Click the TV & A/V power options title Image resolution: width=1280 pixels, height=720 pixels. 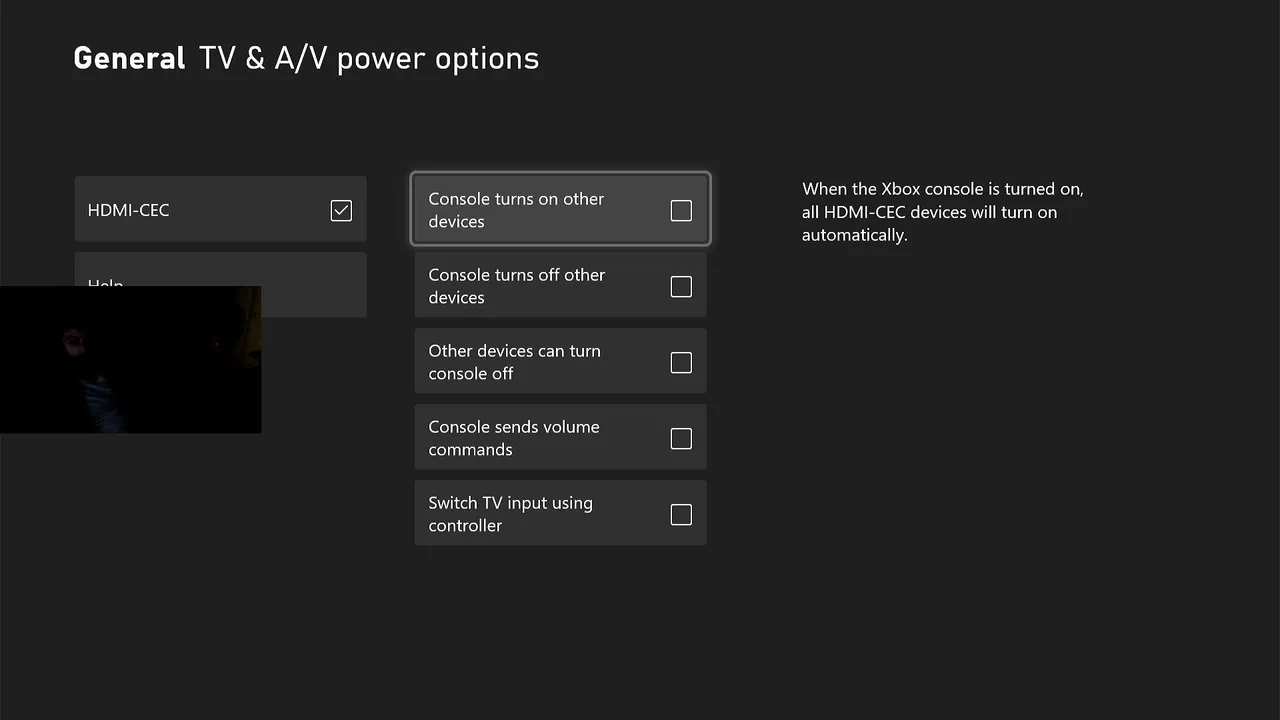tap(369, 58)
